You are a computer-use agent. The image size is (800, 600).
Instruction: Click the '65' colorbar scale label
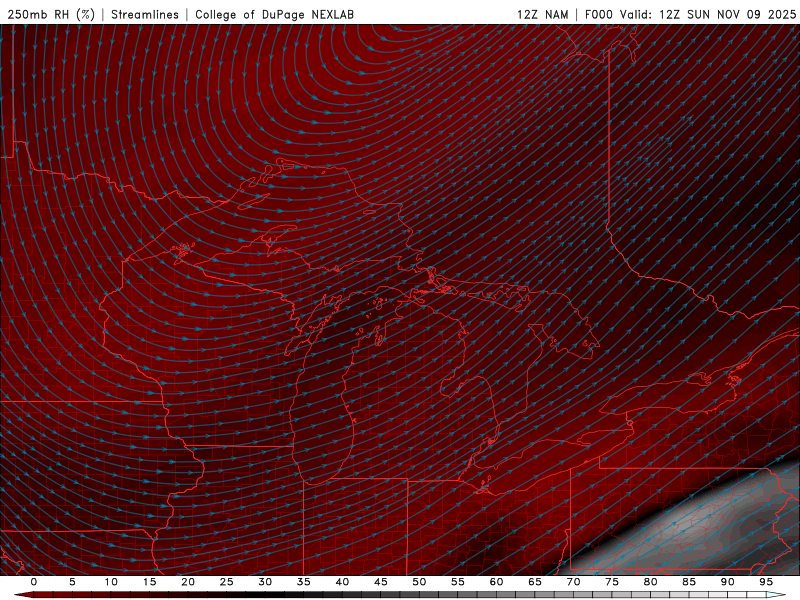(x=535, y=582)
